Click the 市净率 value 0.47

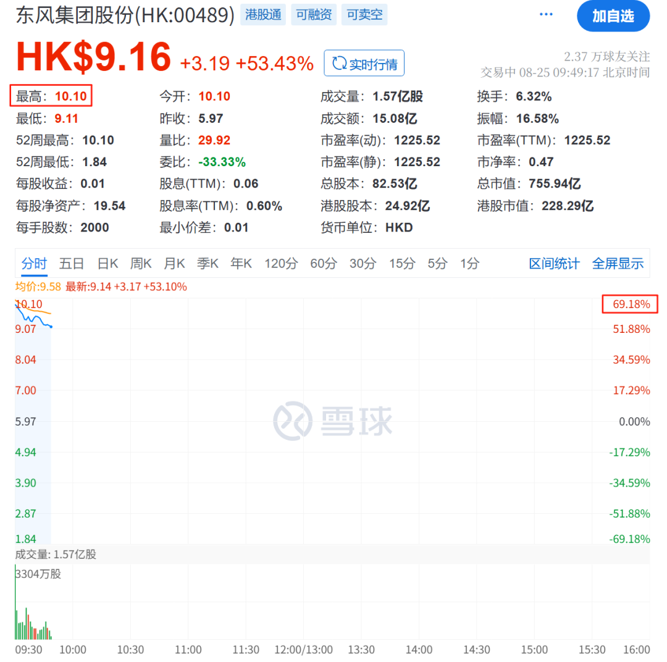click(541, 162)
